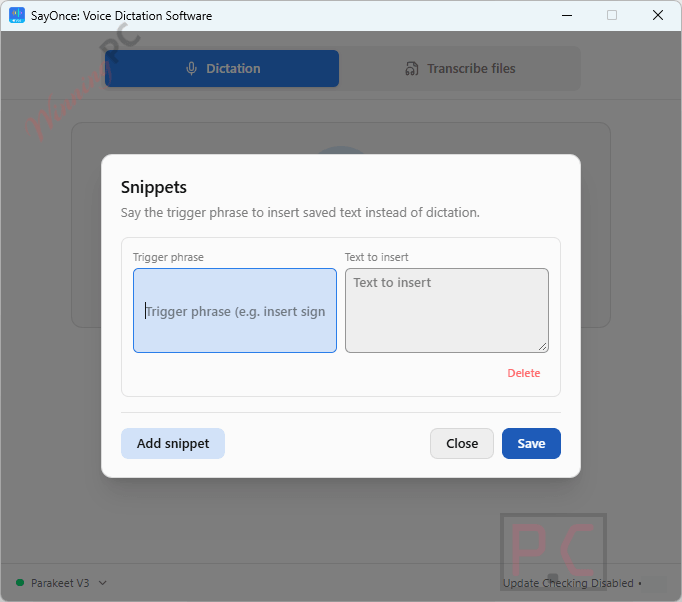
Task: Click the green model status dot
Action: pyautogui.click(x=20, y=582)
